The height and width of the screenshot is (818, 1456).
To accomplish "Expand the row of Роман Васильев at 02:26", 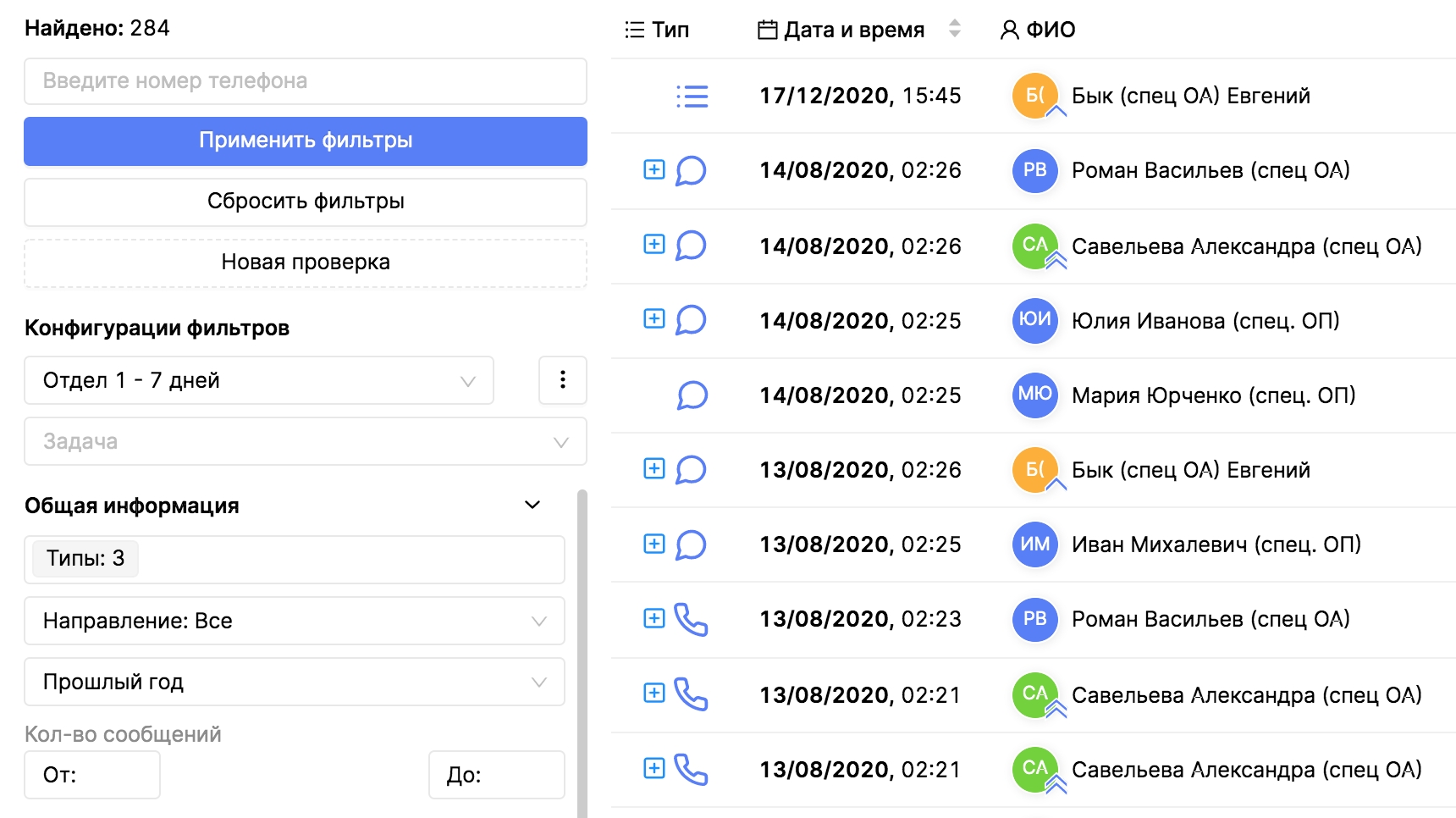I will [654, 170].
